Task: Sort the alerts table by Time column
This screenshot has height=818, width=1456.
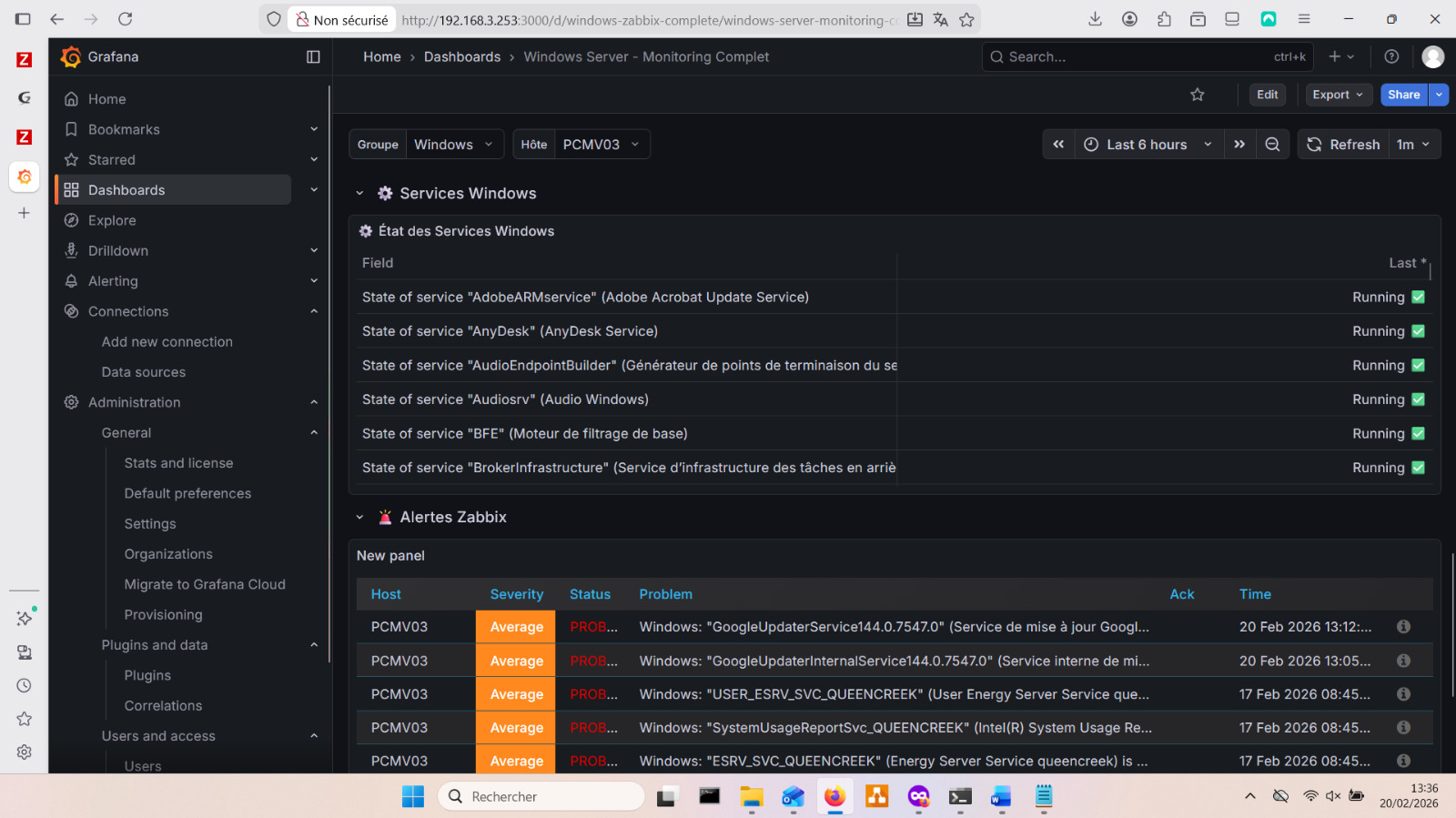Action: (x=1255, y=594)
